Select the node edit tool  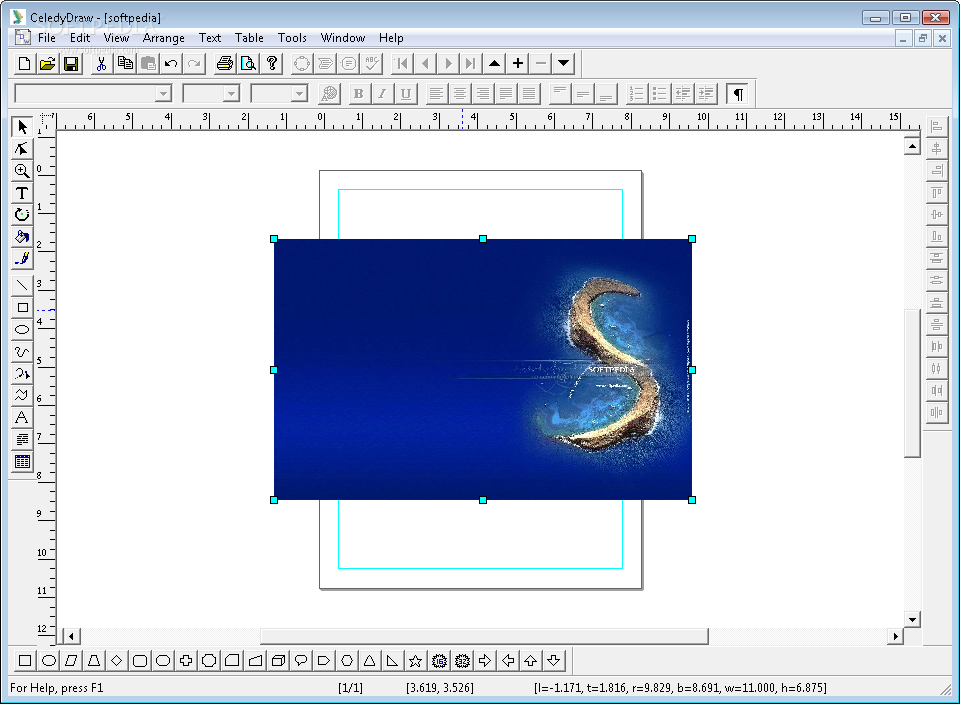pos(22,149)
